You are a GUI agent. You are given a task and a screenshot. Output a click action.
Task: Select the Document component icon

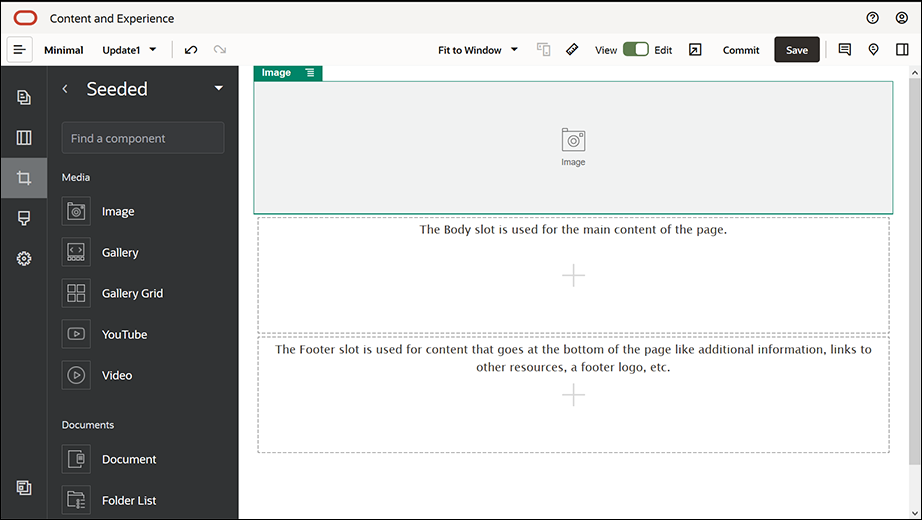[76, 459]
